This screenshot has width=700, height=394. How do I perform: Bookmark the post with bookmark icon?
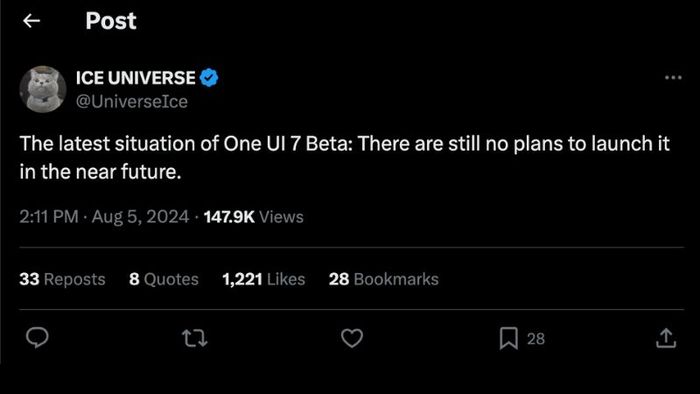508,338
